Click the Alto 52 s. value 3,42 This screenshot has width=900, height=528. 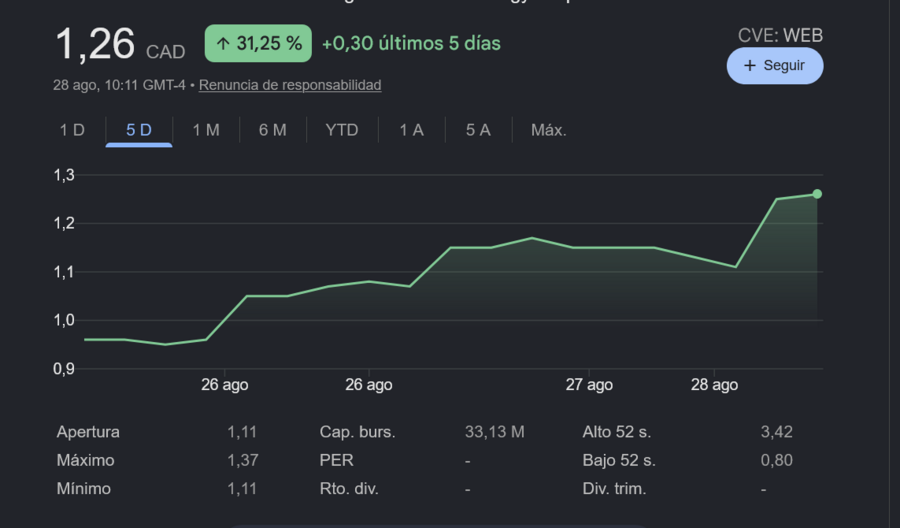click(x=777, y=432)
